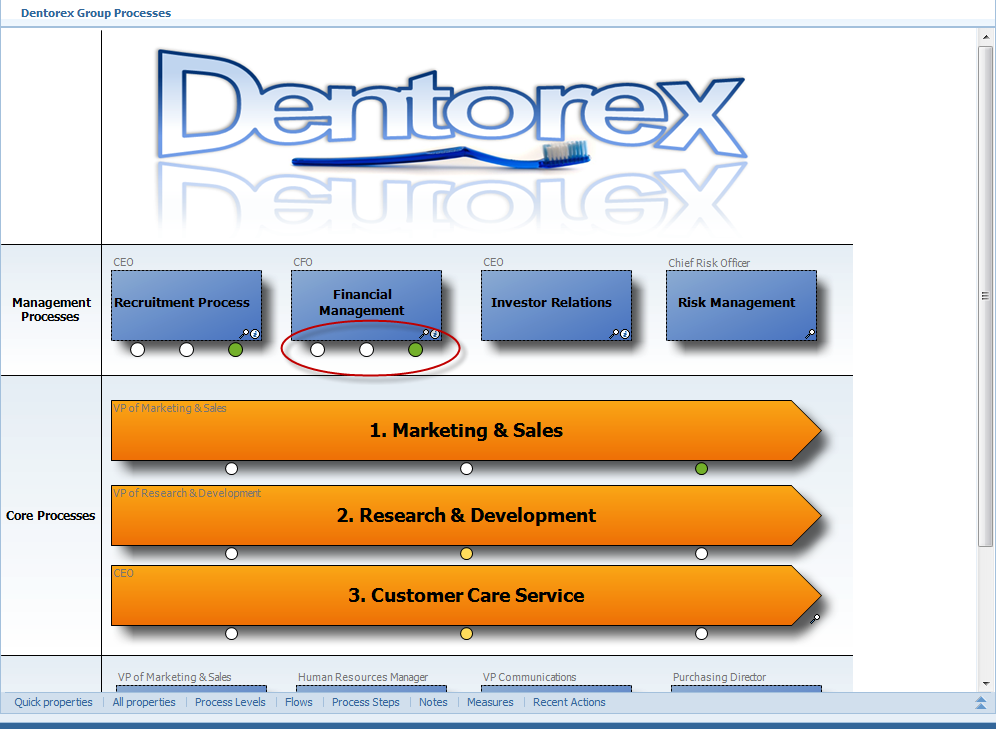Open the Process Levels tab

click(230, 702)
